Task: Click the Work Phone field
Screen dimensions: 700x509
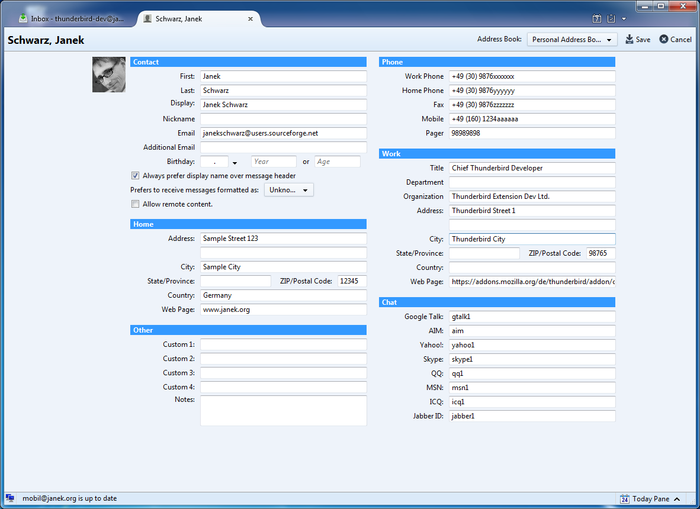Action: click(x=532, y=76)
